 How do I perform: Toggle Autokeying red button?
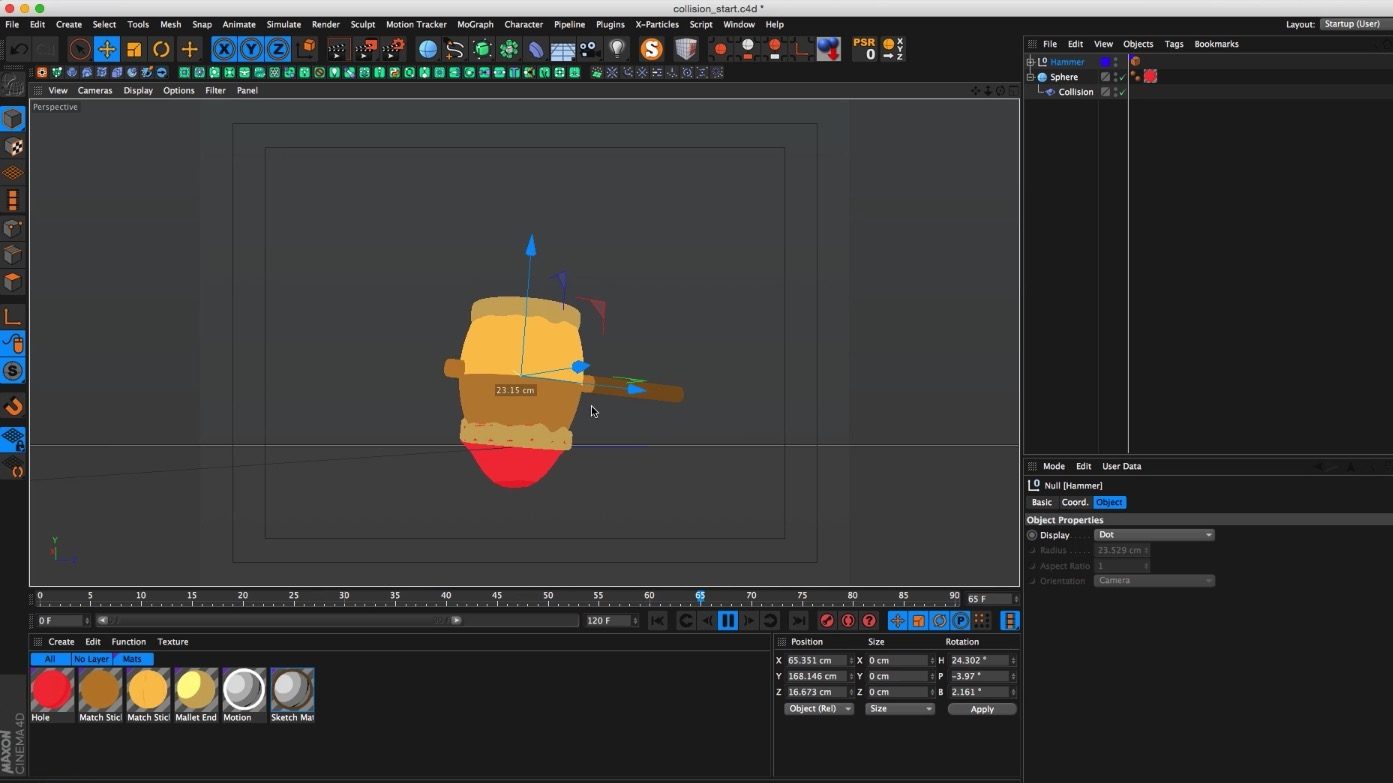[848, 621]
